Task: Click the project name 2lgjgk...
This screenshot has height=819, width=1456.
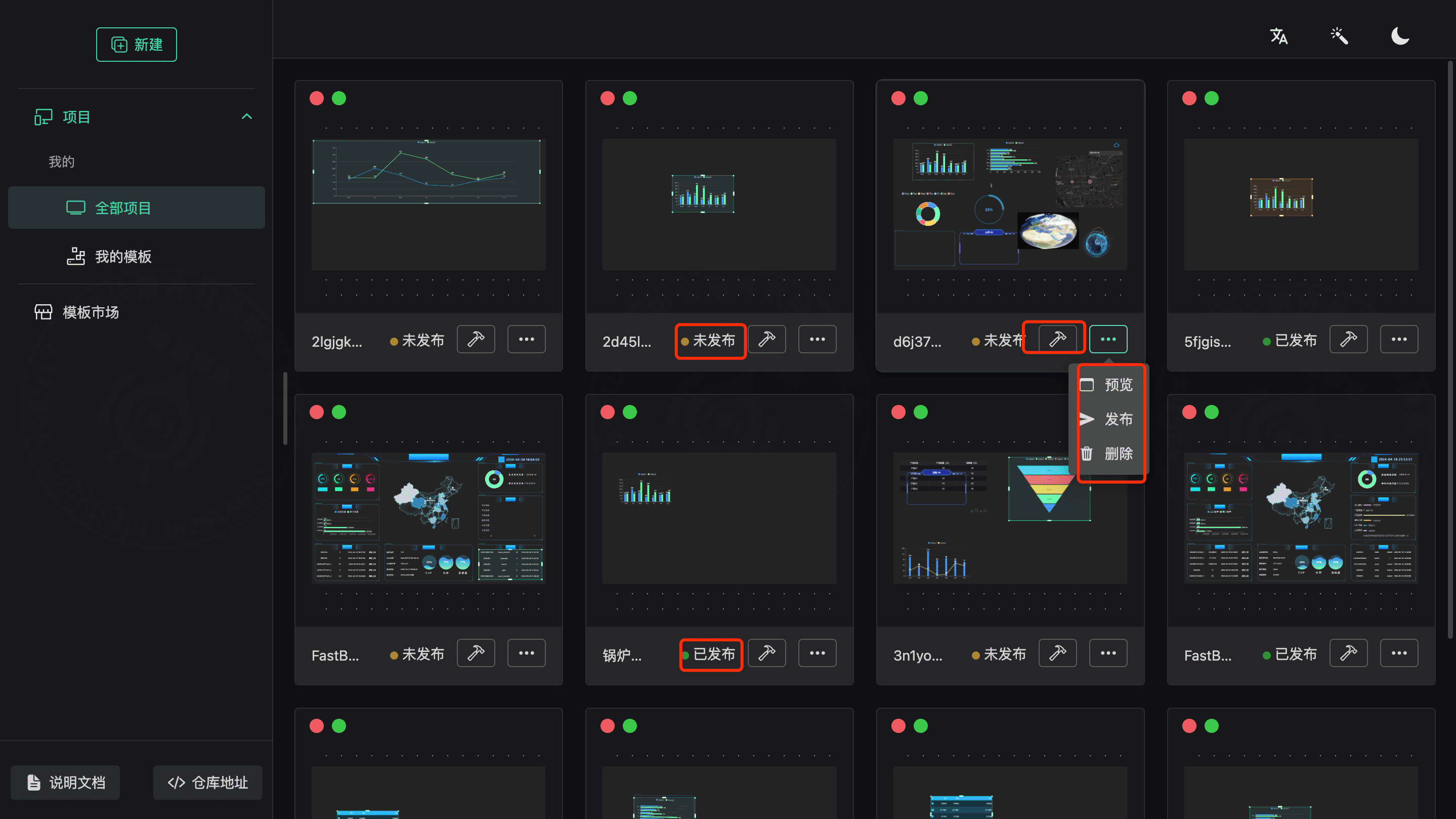Action: 337,342
